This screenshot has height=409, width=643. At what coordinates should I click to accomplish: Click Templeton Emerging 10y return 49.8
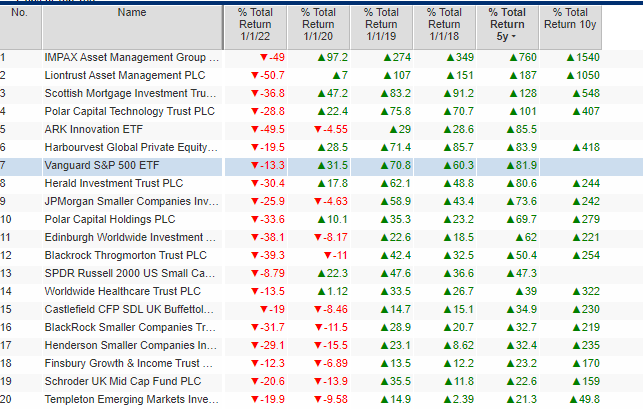point(584,400)
